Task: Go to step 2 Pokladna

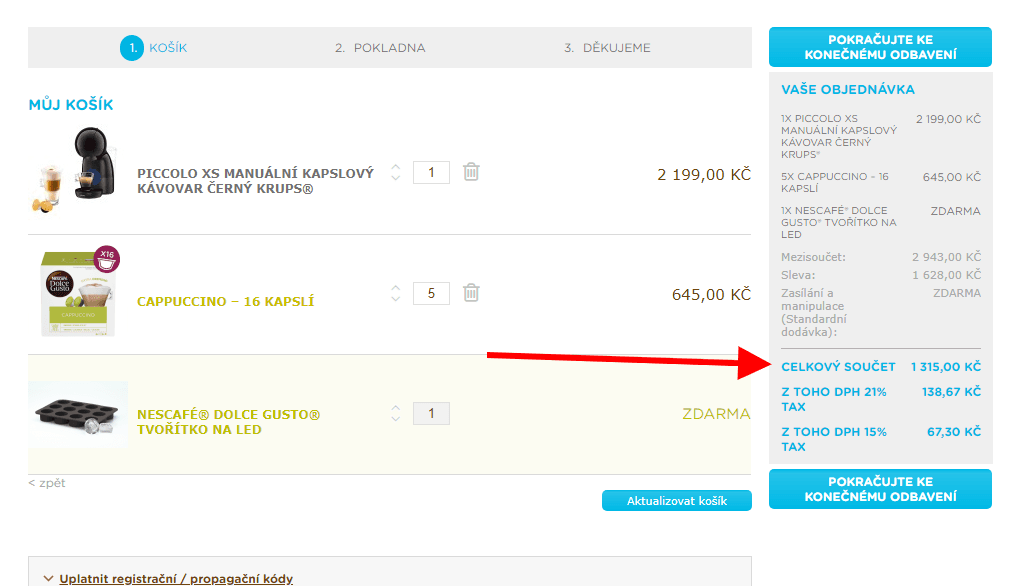Action: pos(380,48)
